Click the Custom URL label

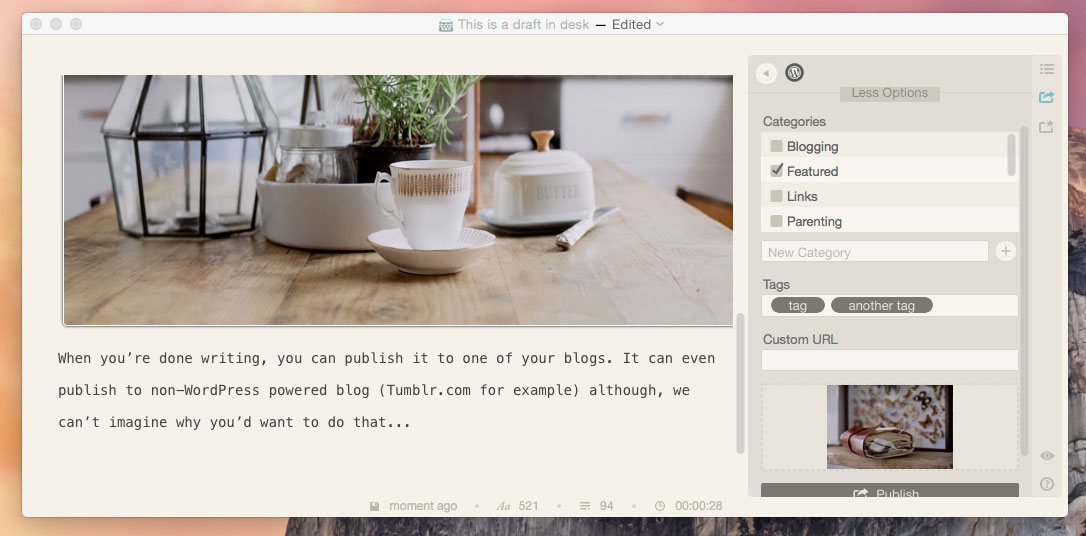[800, 339]
